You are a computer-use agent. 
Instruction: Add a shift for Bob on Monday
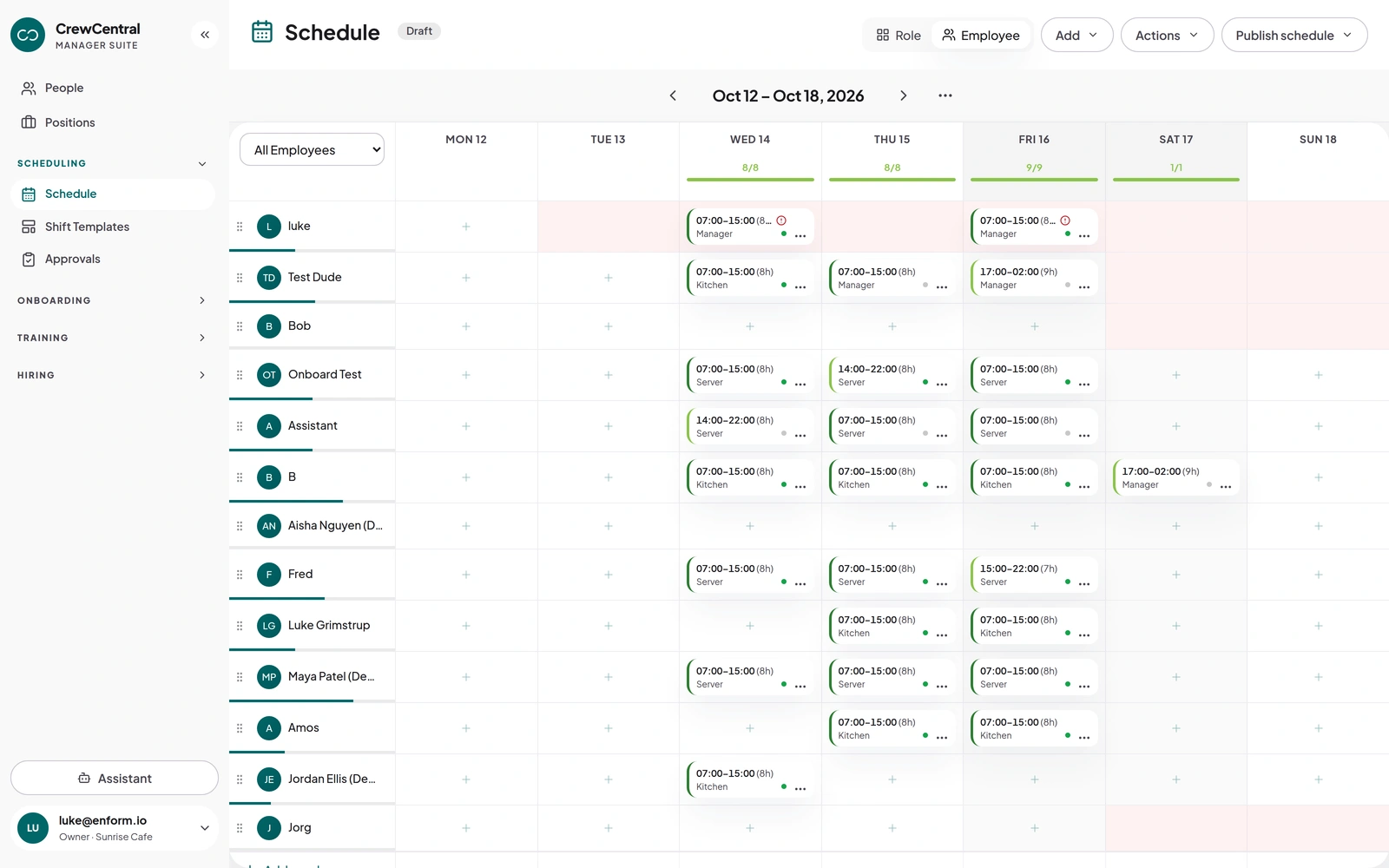click(466, 326)
